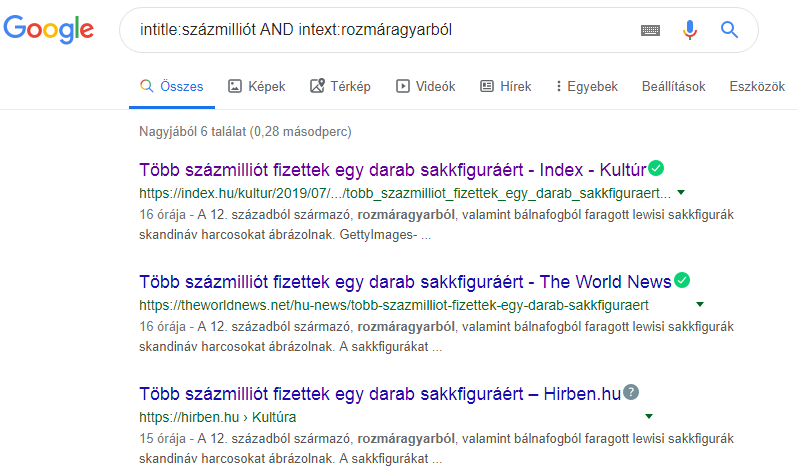797x476 pixels.
Task: Click the Google logo
Action: (x=48, y=29)
